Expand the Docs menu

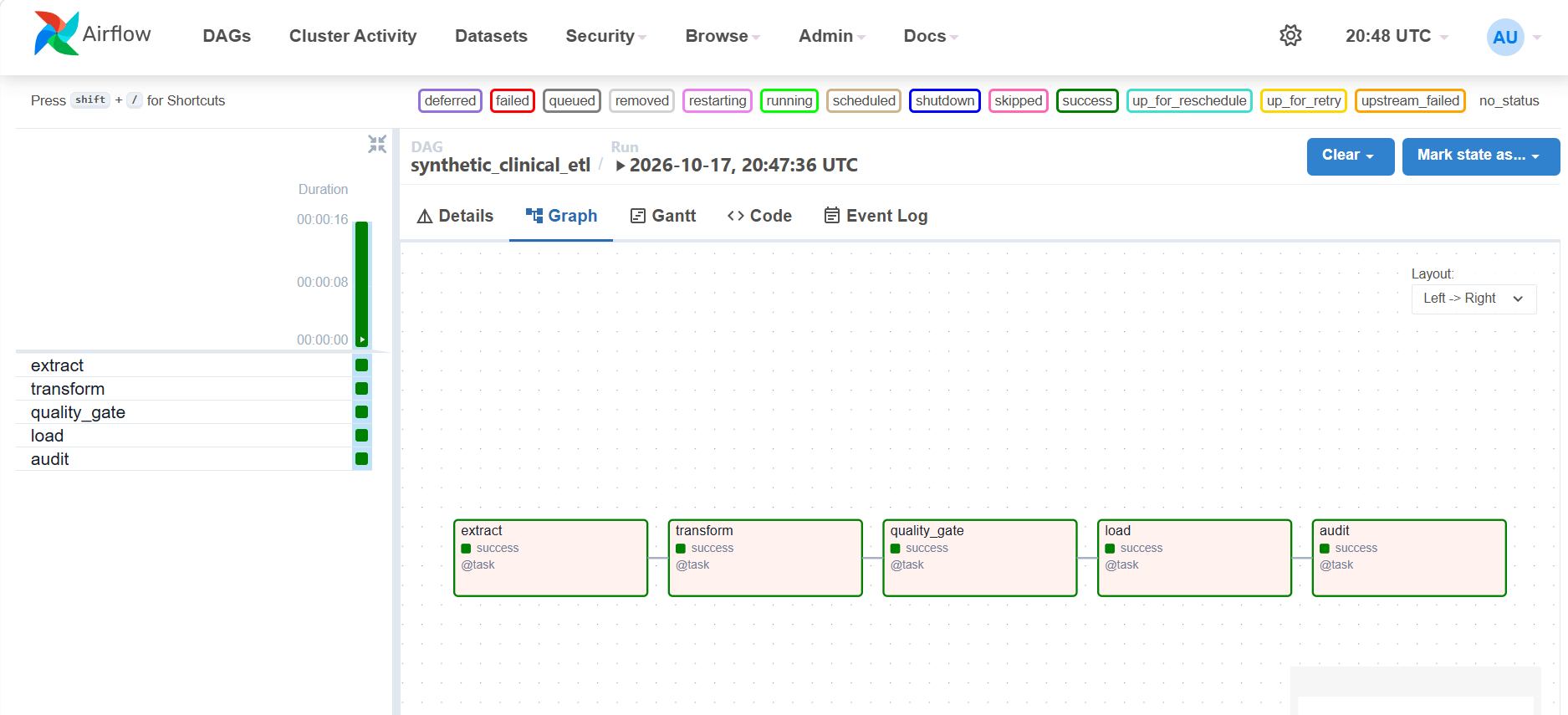pyautogui.click(x=931, y=36)
